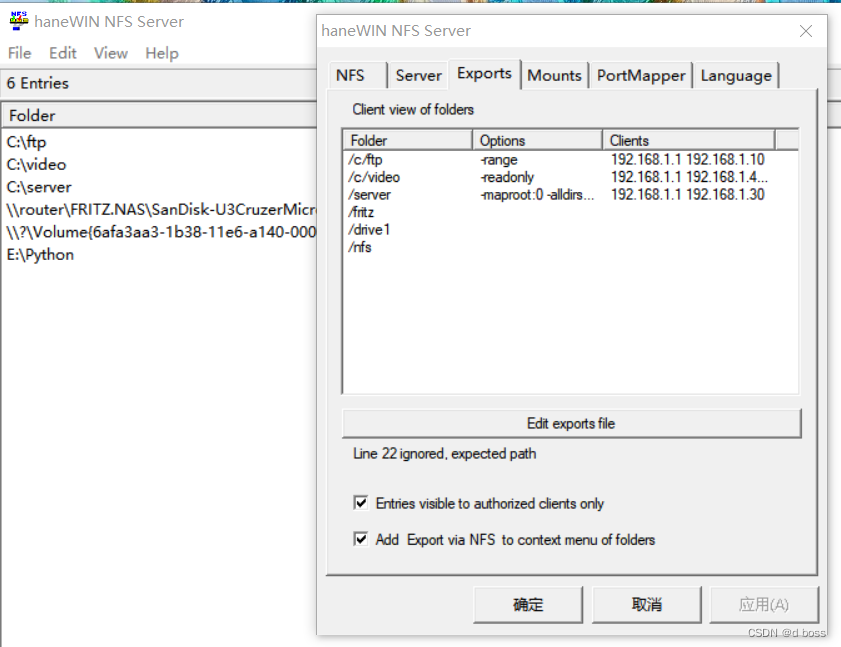Open the View menu
The width and height of the screenshot is (841, 647).
point(110,53)
